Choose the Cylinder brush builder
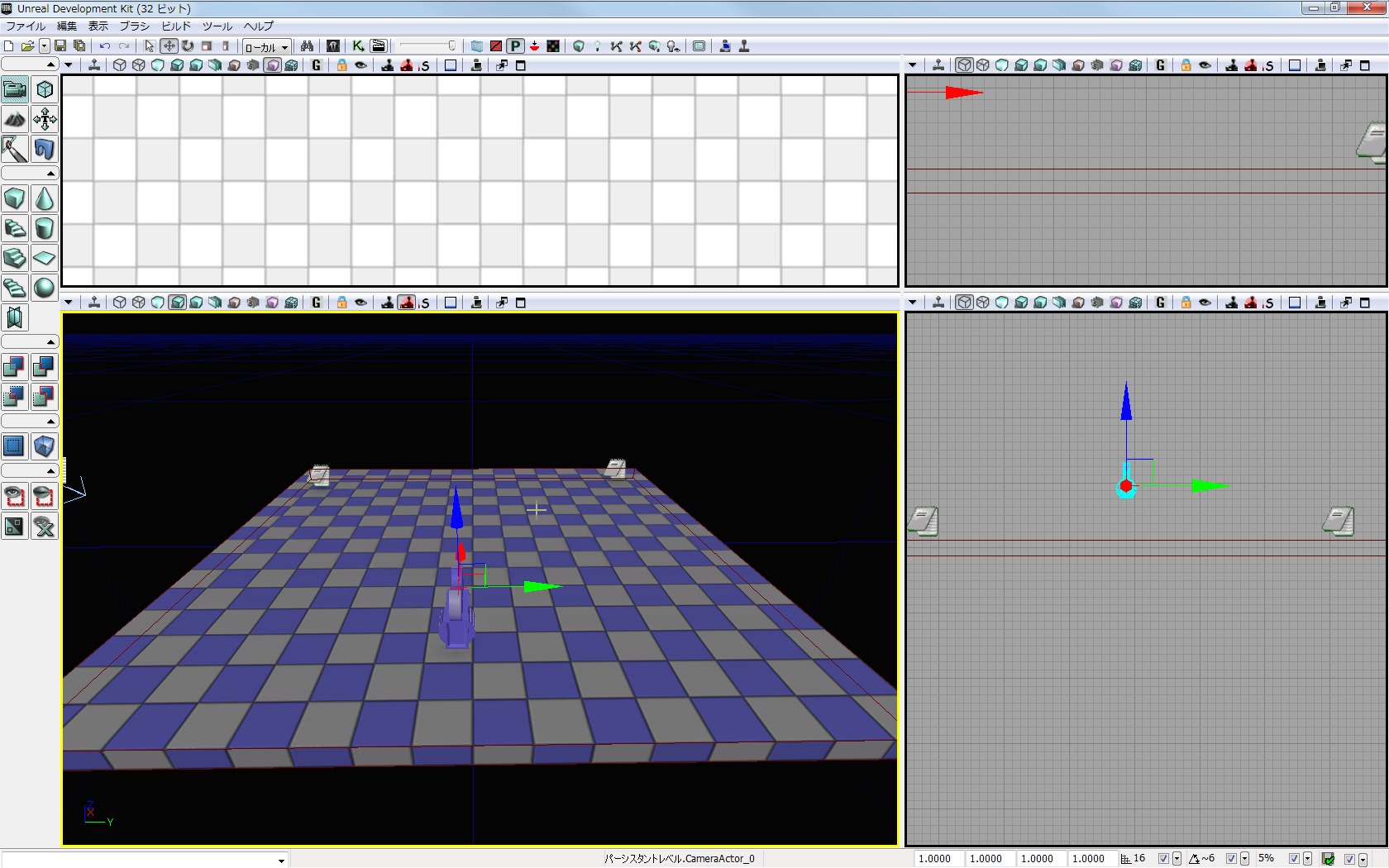Image resolution: width=1389 pixels, height=868 pixels. point(45,228)
